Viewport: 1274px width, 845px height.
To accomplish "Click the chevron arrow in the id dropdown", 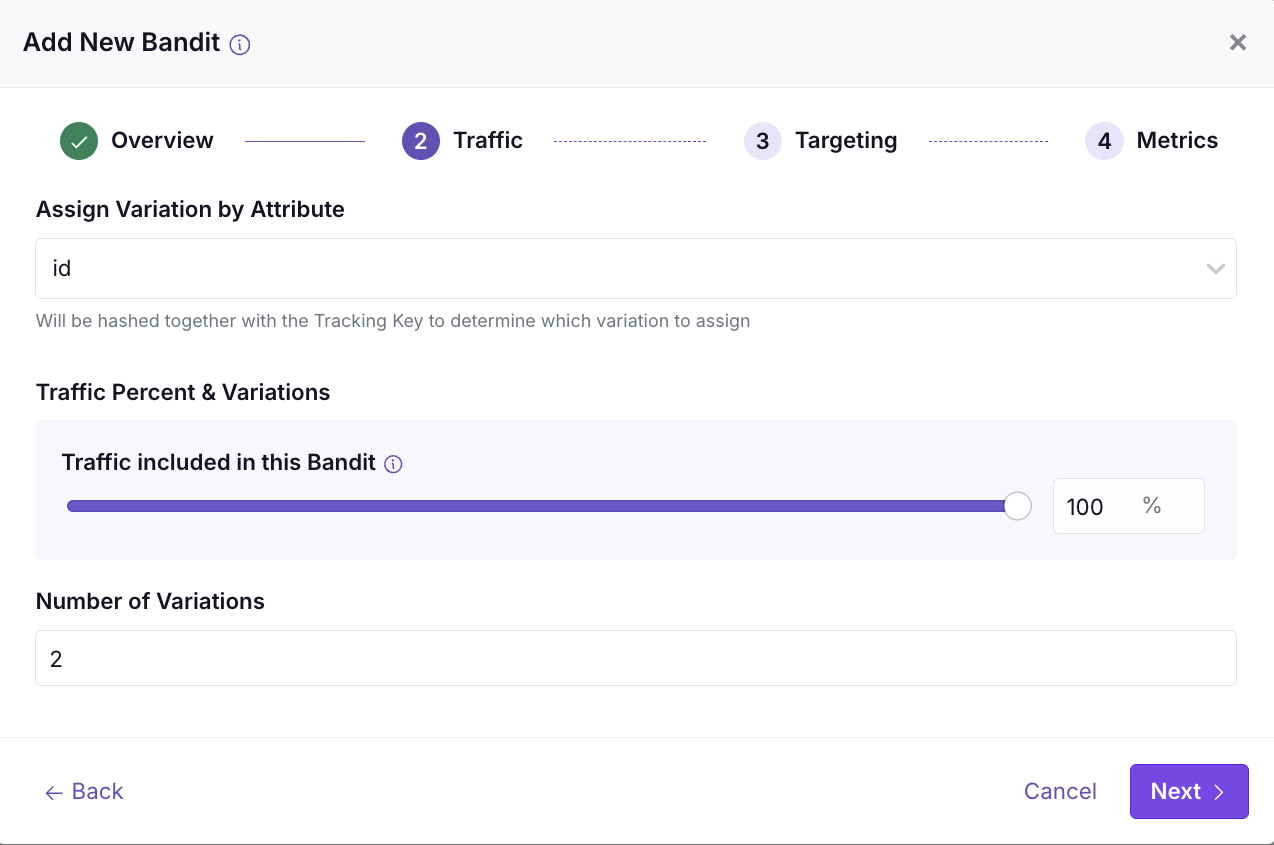I will point(1215,268).
